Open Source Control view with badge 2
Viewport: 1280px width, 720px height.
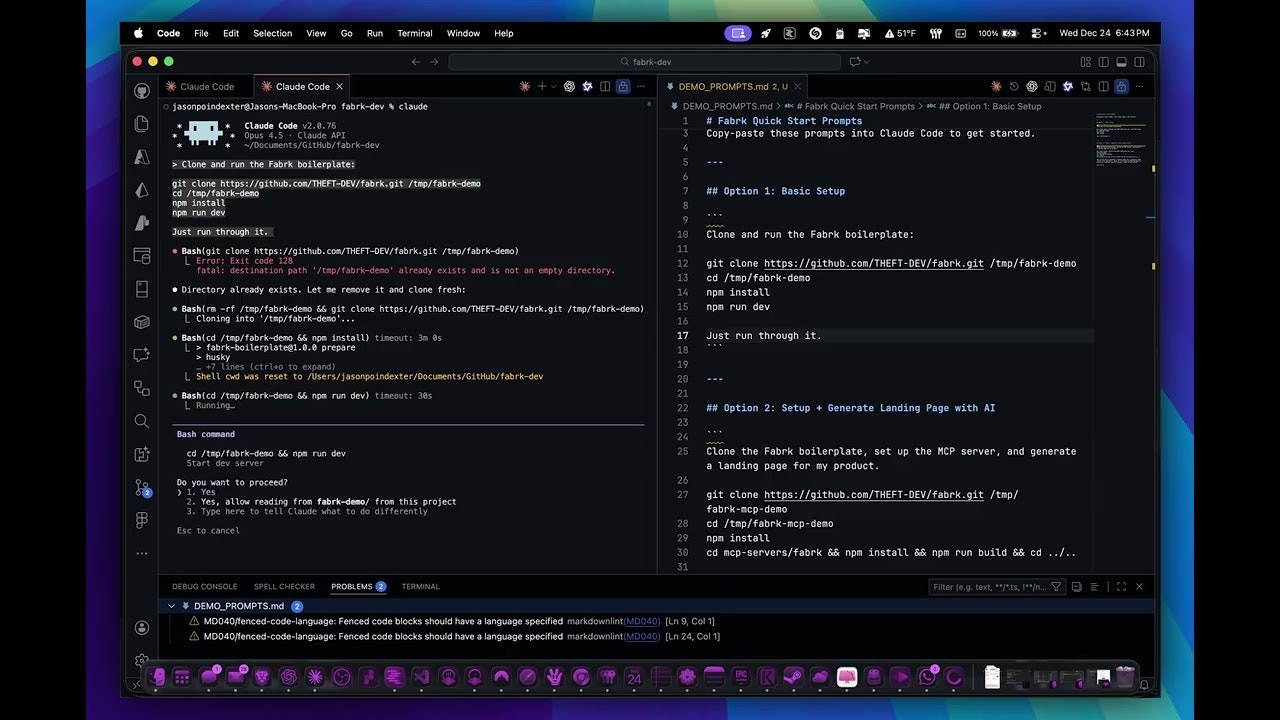pyautogui.click(x=142, y=487)
